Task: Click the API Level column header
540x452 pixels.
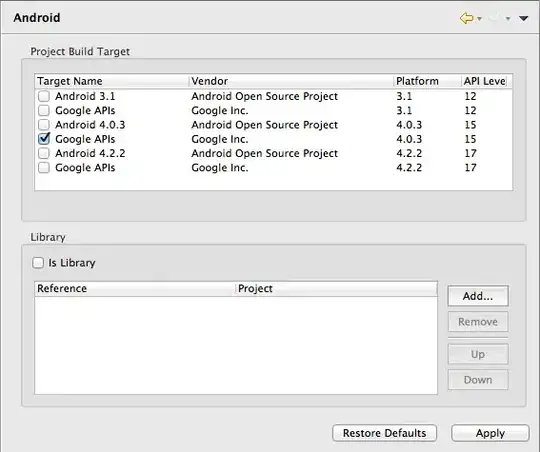Action: [x=487, y=81]
